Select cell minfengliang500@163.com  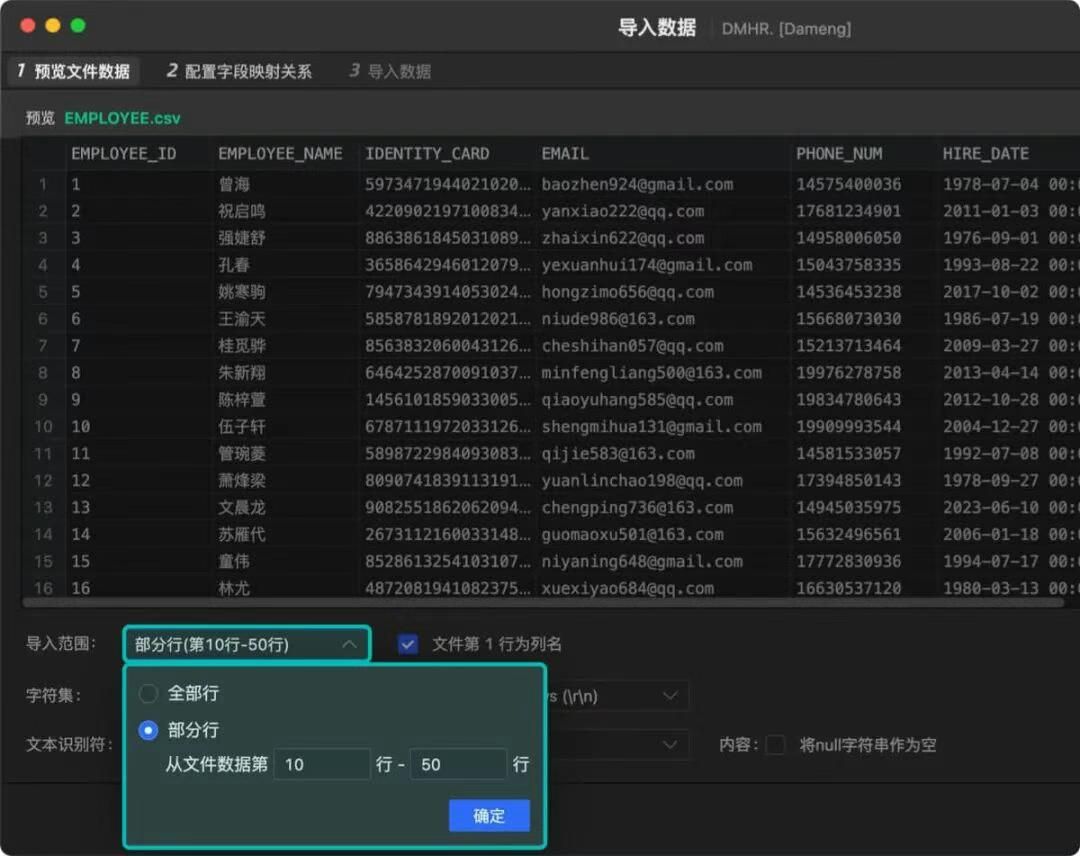point(652,373)
